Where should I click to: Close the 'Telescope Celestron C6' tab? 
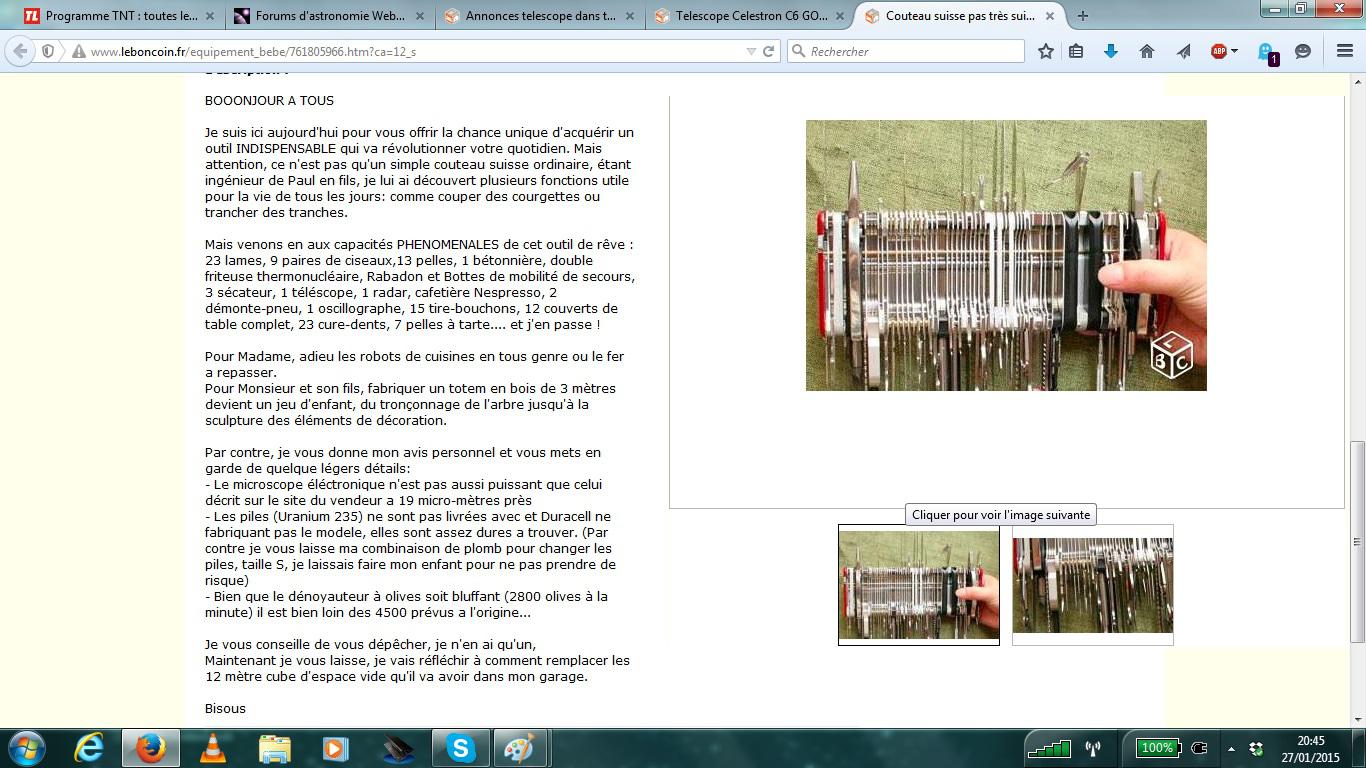pyautogui.click(x=839, y=16)
